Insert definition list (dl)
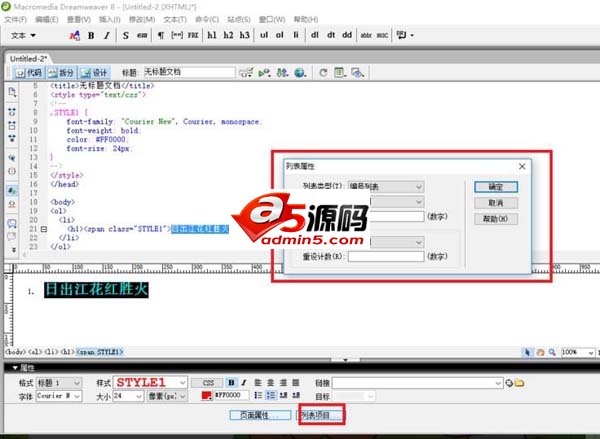The image size is (600, 439). 315,35
